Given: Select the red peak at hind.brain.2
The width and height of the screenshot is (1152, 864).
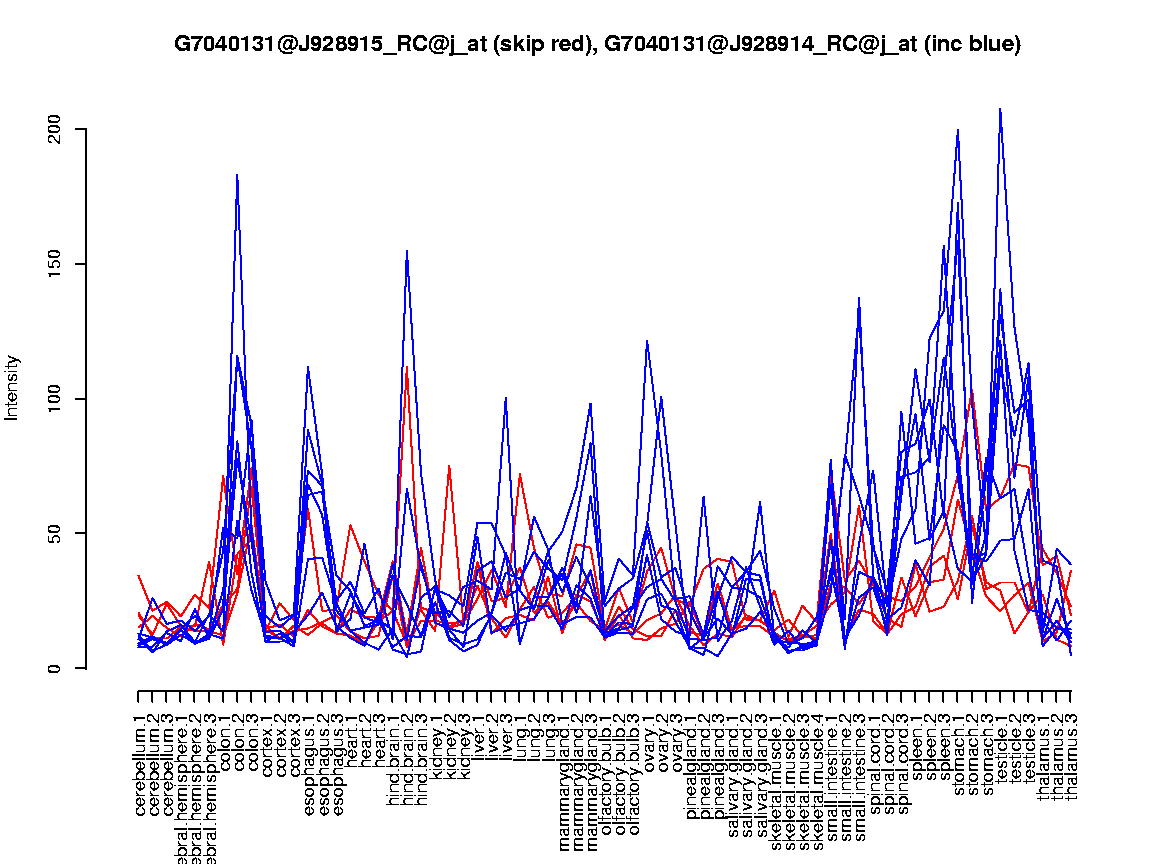Looking at the screenshot, I should [407, 367].
